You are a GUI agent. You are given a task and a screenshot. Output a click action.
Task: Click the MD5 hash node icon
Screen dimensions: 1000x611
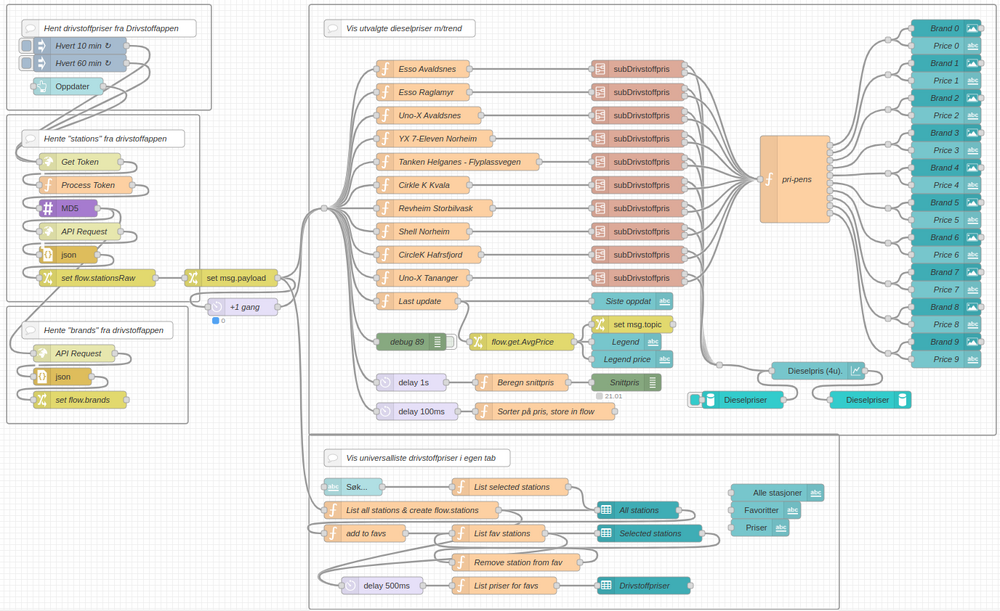(47, 209)
